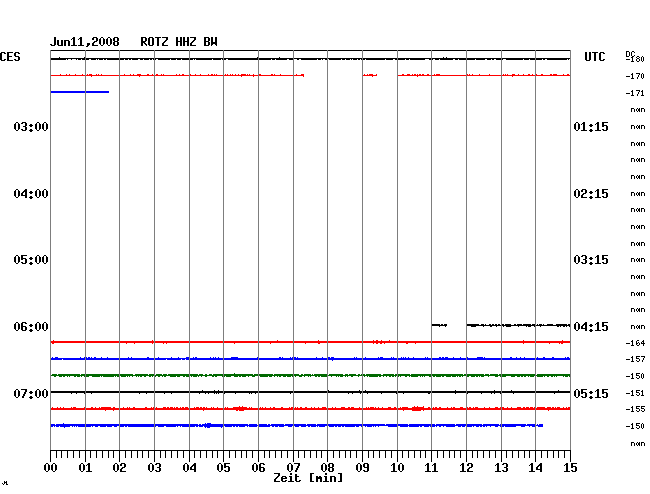650x494 pixels.
Task: Click the "12" minute tick label
Action: pyautogui.click(x=466, y=467)
